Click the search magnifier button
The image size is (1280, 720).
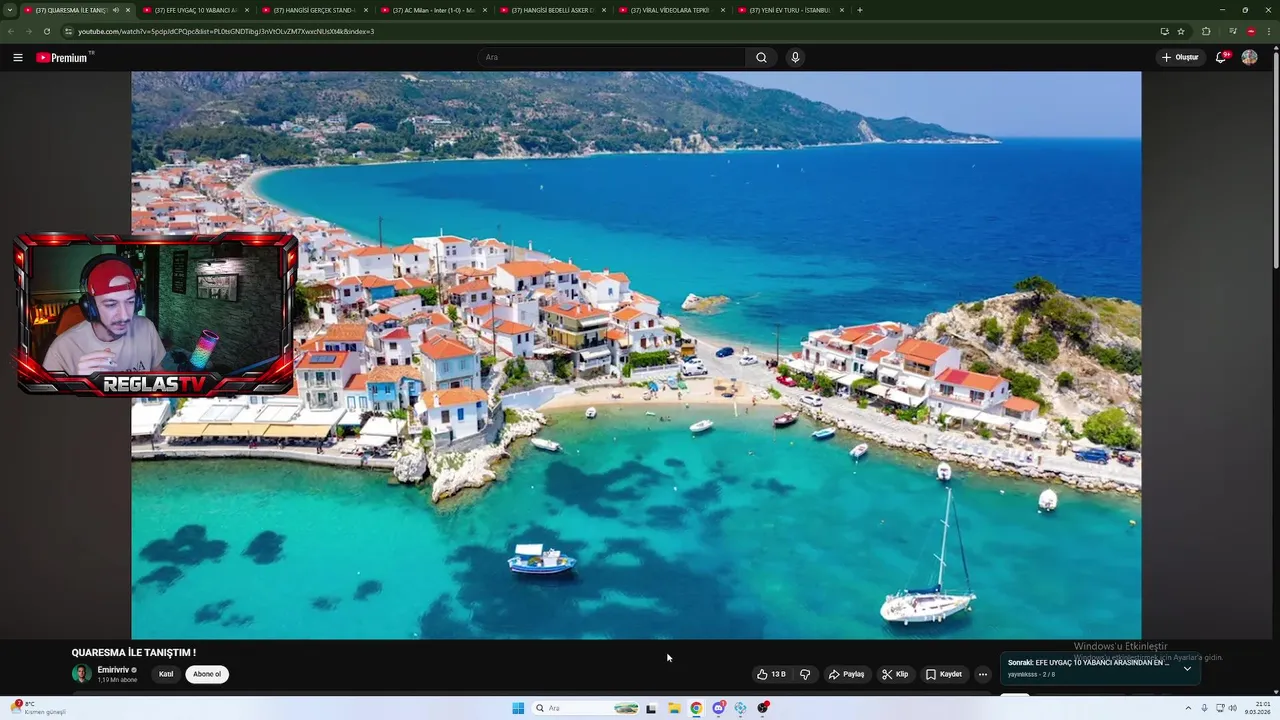761,57
